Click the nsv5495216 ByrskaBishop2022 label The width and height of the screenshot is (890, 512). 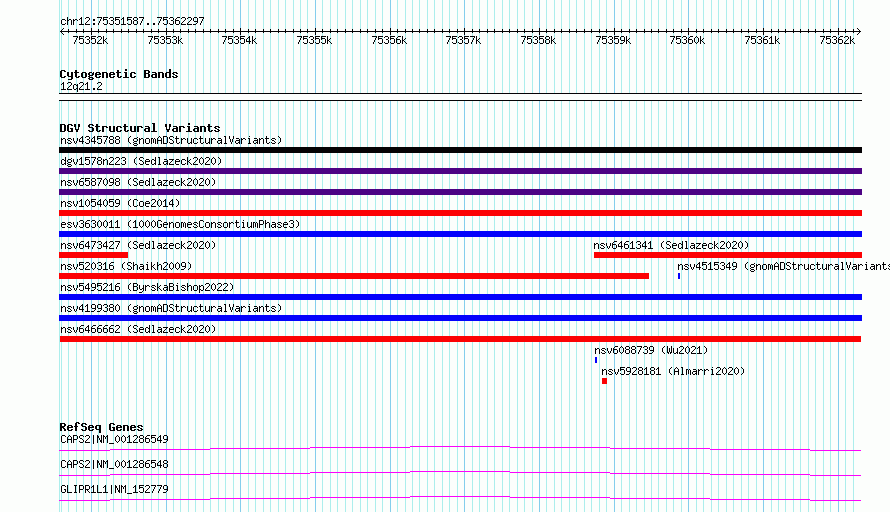tap(147, 287)
